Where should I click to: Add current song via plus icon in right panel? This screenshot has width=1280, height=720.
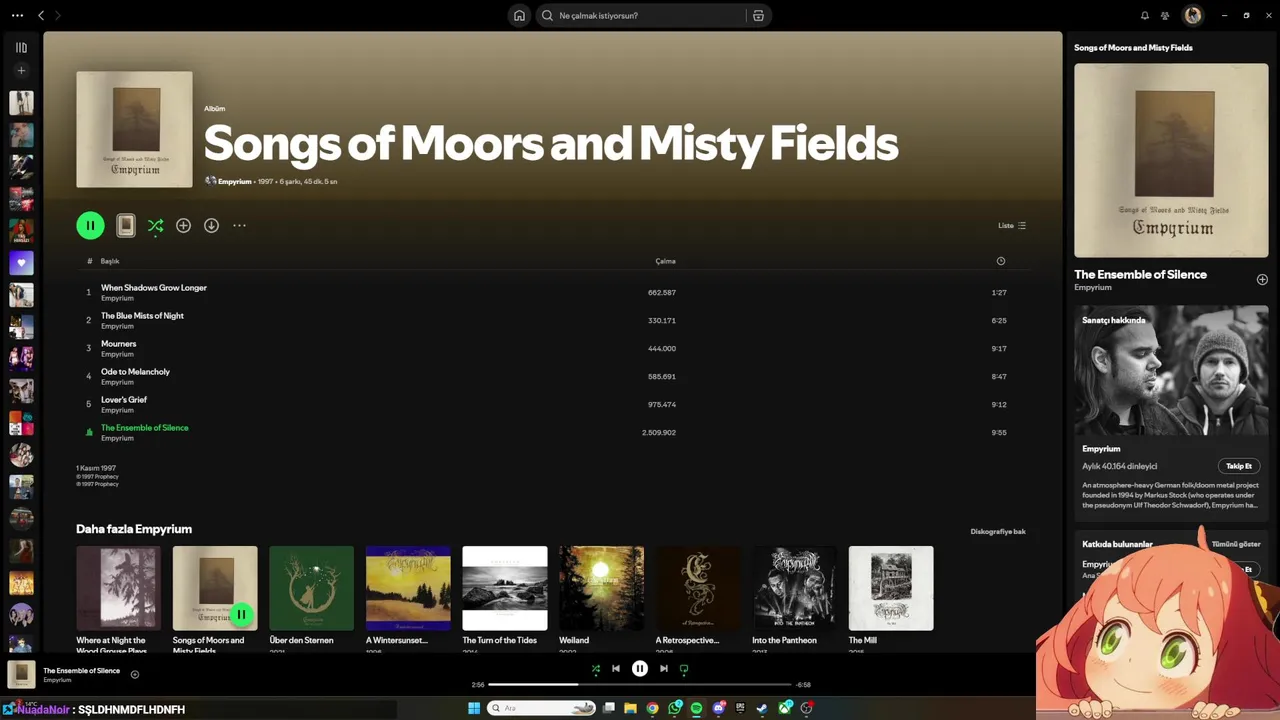(x=1262, y=280)
